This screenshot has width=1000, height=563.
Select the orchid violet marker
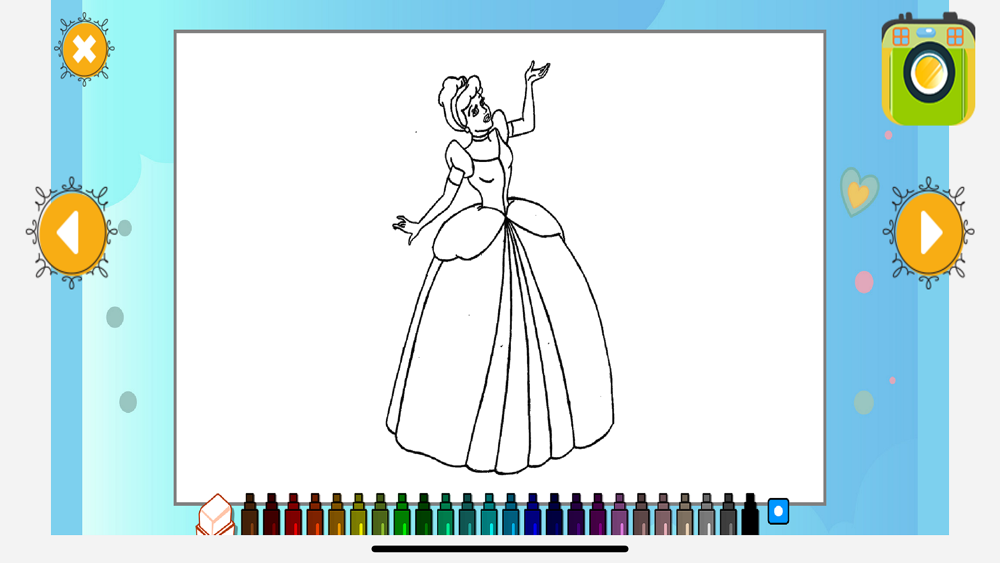tap(619, 514)
